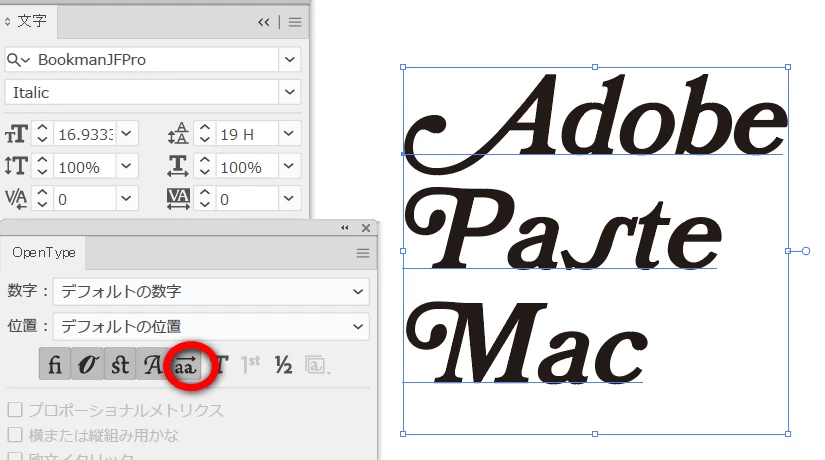
Task: Toggle contextual alternates button
Action: (87, 364)
